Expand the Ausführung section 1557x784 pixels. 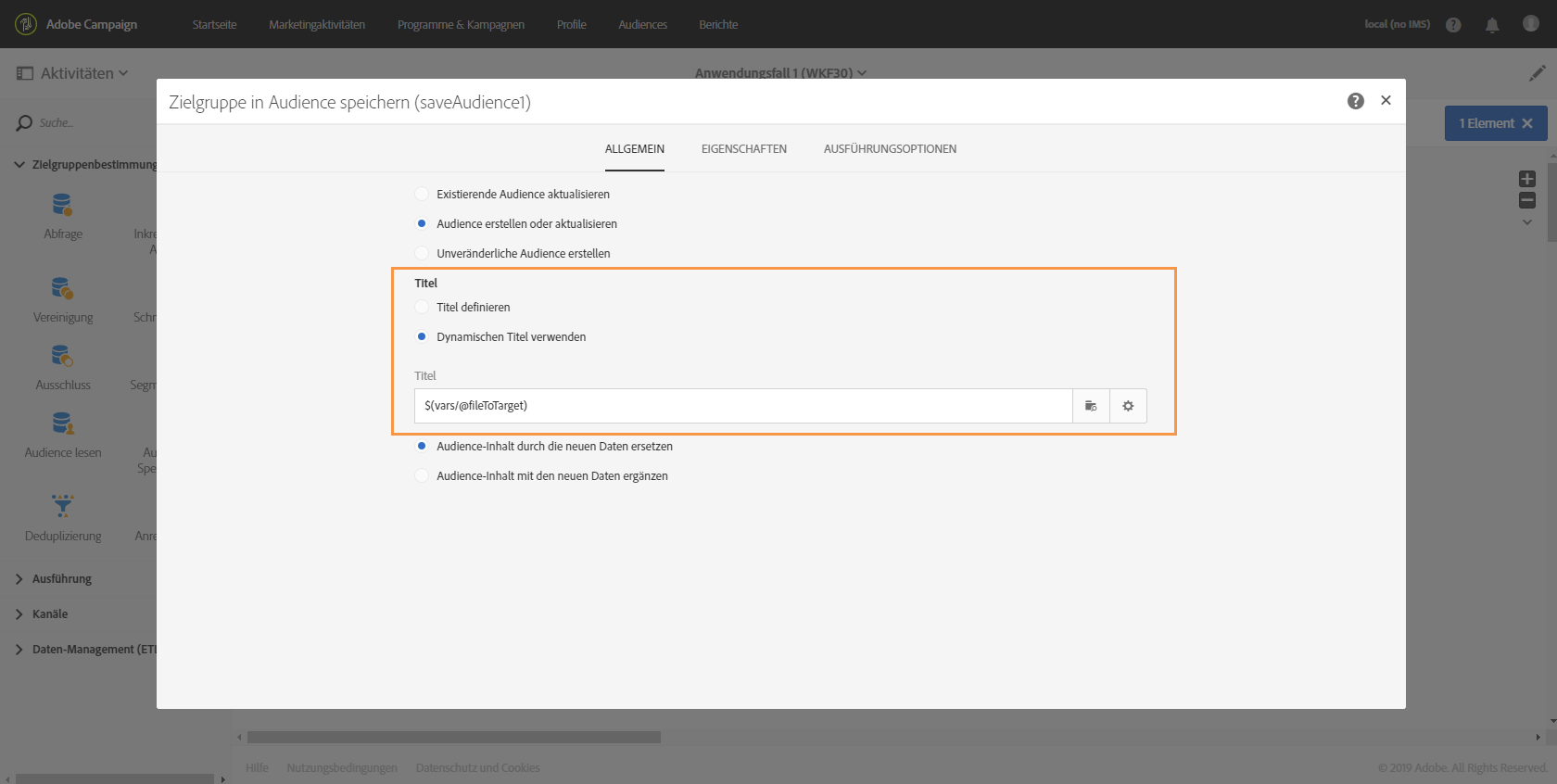pyautogui.click(x=19, y=578)
